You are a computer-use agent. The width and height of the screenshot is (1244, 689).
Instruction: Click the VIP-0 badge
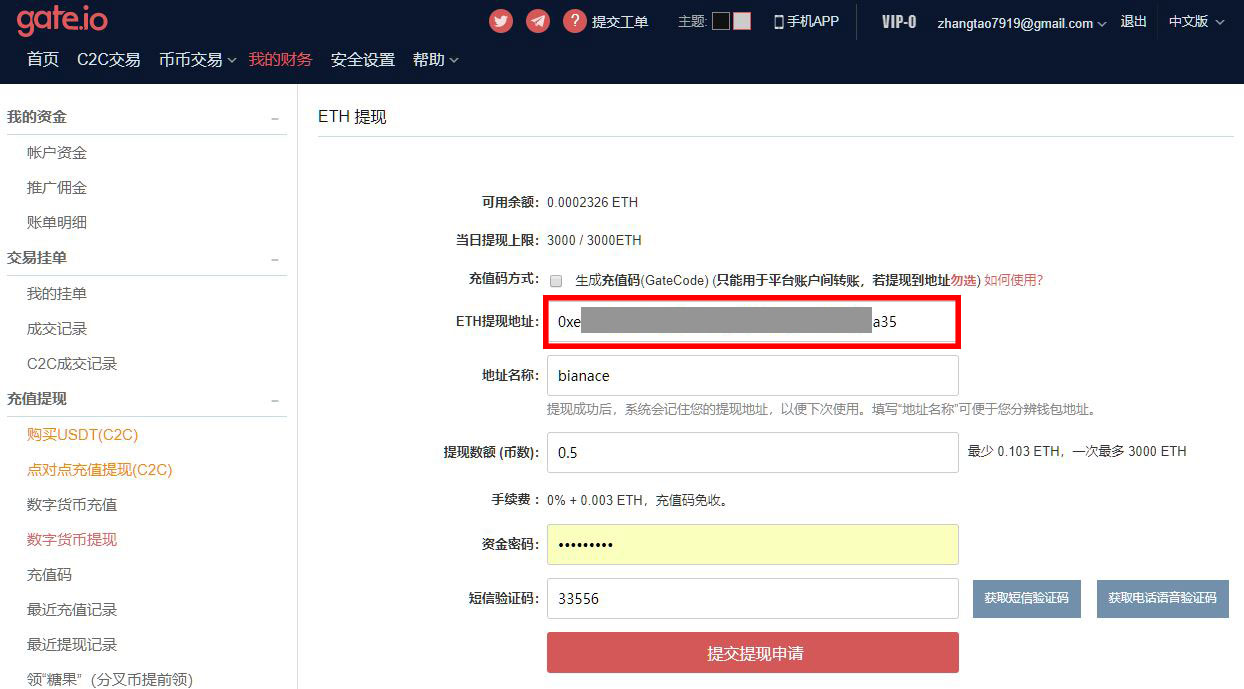pos(899,22)
